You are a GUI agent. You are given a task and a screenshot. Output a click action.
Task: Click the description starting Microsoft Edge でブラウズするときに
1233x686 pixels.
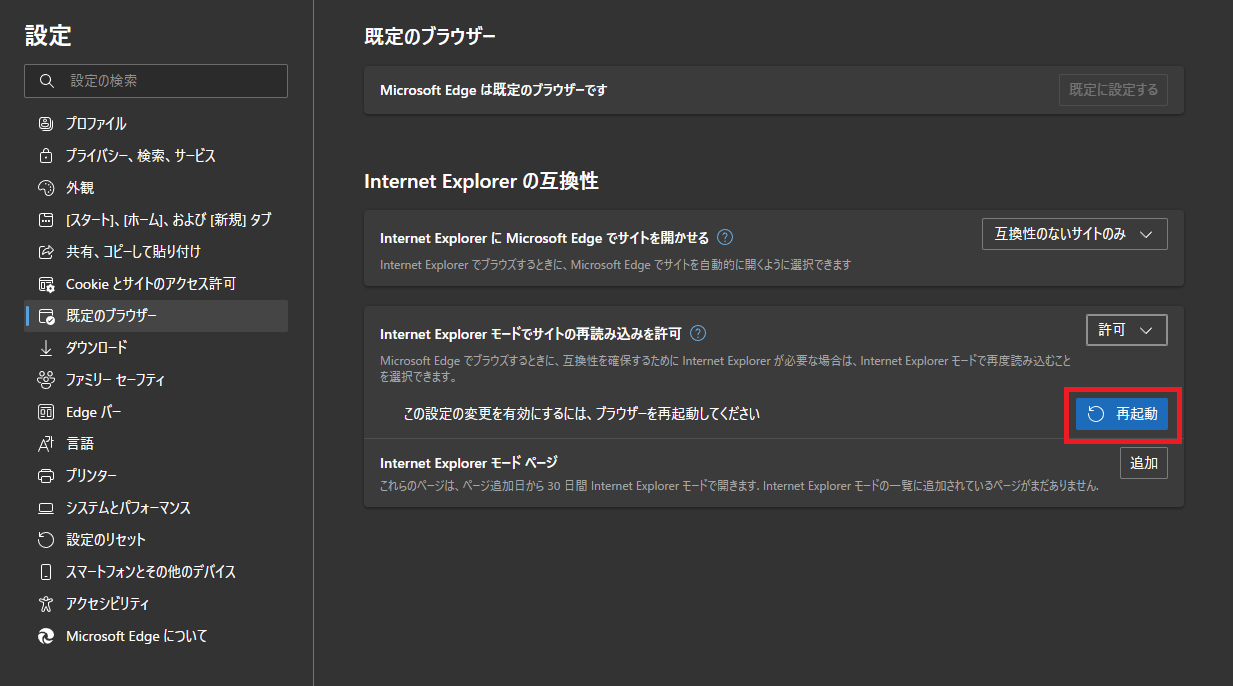[x=725, y=369]
